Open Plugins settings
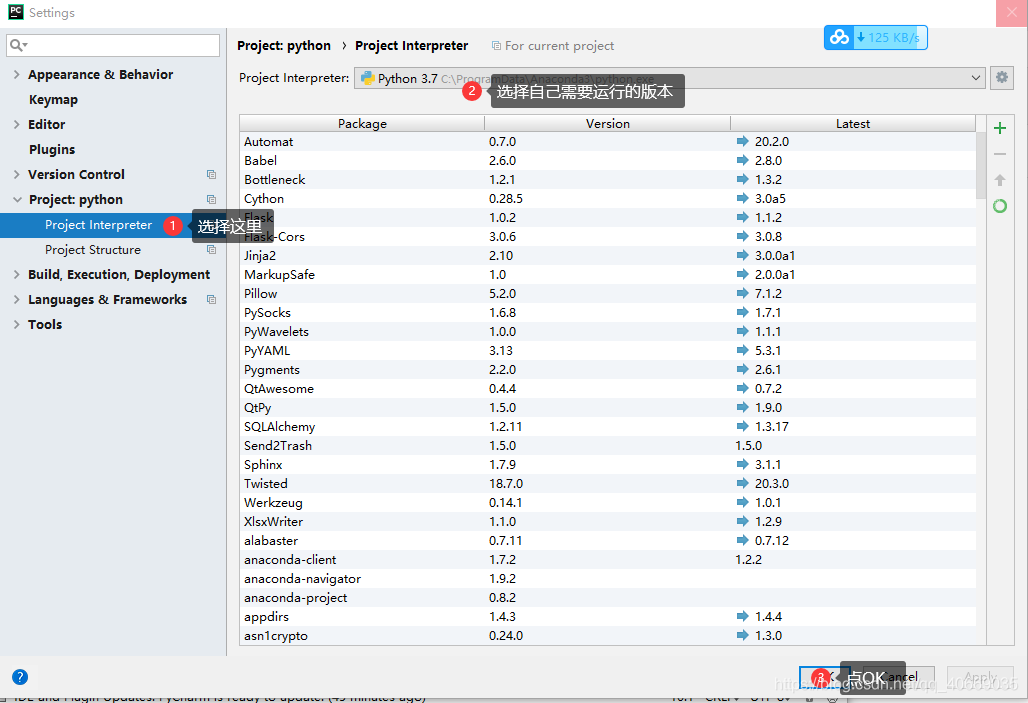The width and height of the screenshot is (1028, 703). [x=52, y=150]
